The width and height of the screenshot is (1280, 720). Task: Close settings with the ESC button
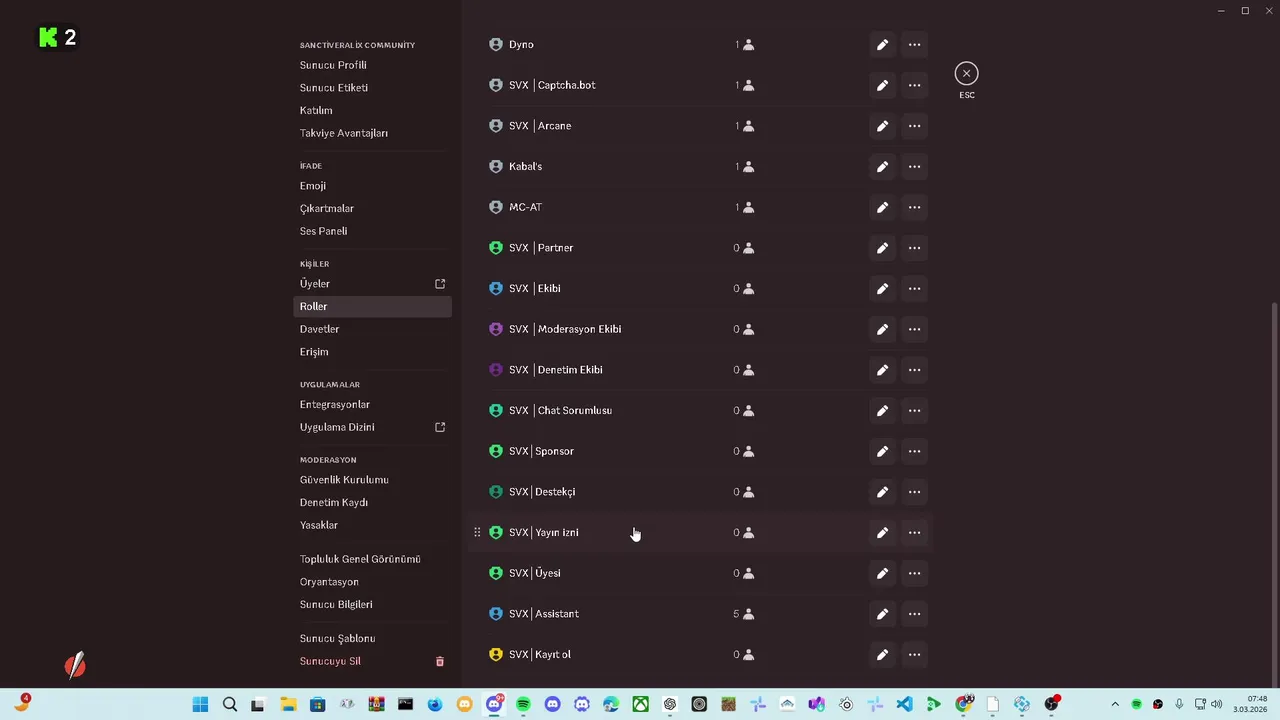(966, 74)
